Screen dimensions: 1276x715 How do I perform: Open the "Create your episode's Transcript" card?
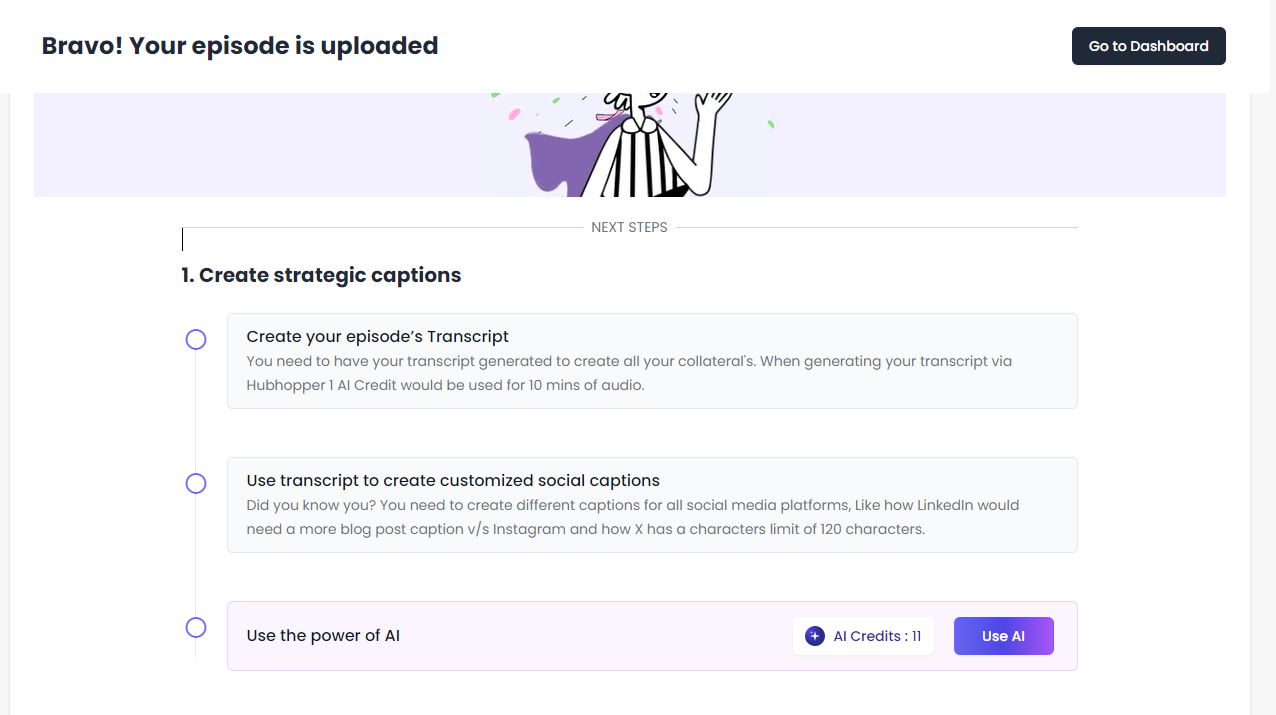click(651, 361)
